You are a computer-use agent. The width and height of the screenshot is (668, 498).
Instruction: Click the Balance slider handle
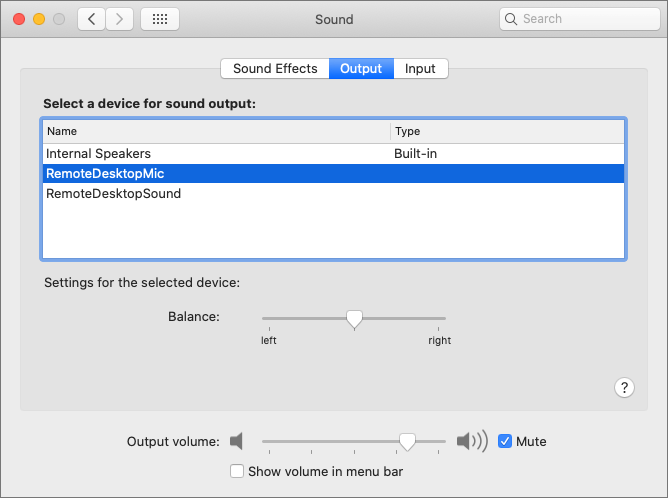tap(353, 318)
